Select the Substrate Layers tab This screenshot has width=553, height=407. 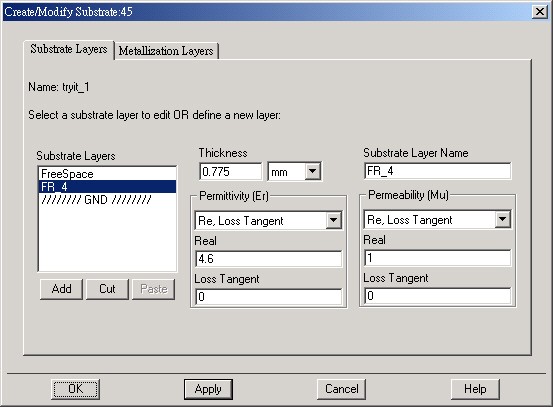69,49
